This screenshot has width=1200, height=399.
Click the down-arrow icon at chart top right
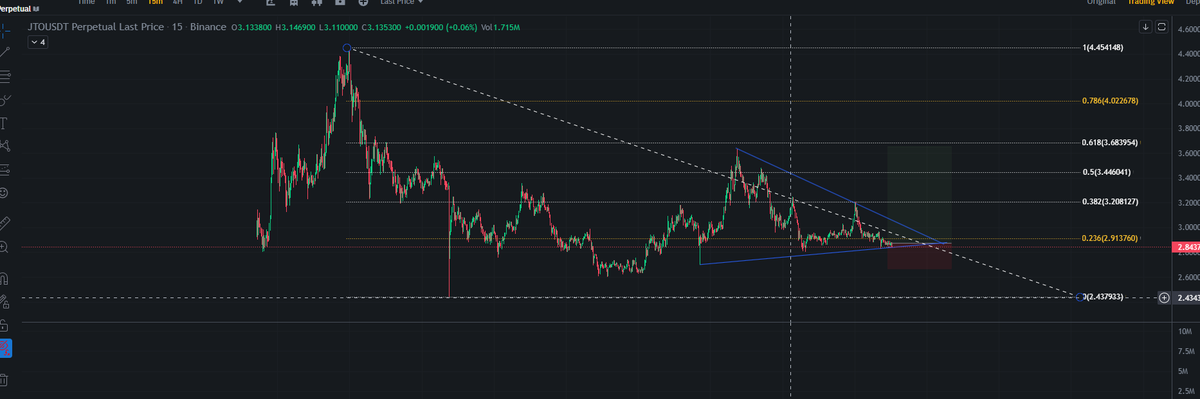tap(1145, 26)
